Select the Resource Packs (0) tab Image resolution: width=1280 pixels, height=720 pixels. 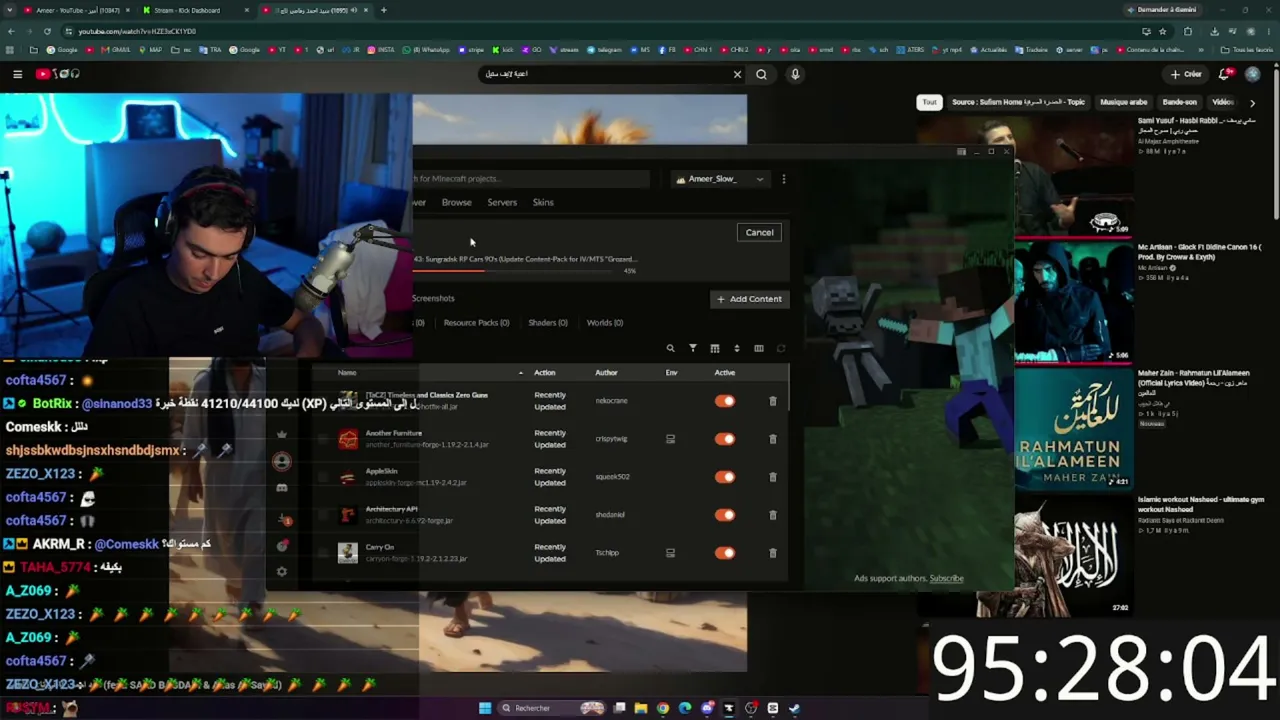point(476,323)
